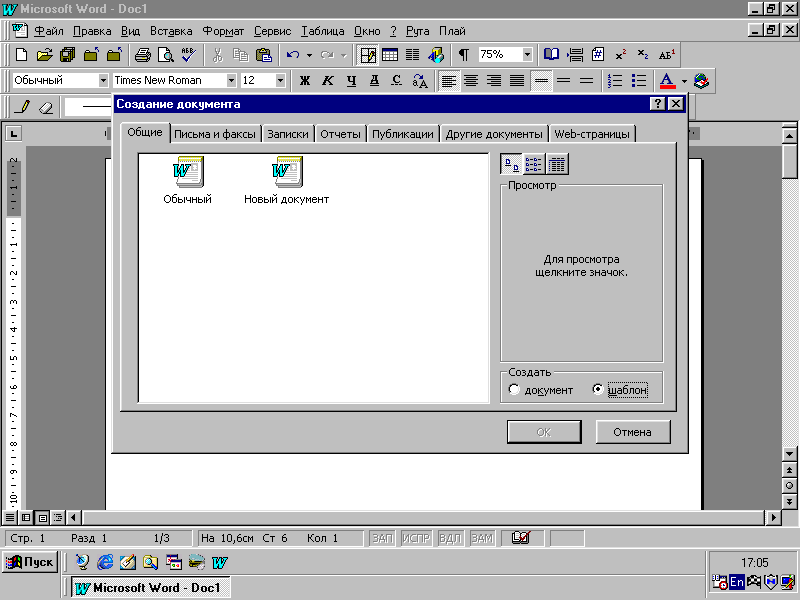The height and width of the screenshot is (600, 800).
Task: Click the numbered list icon
Action: point(615,81)
